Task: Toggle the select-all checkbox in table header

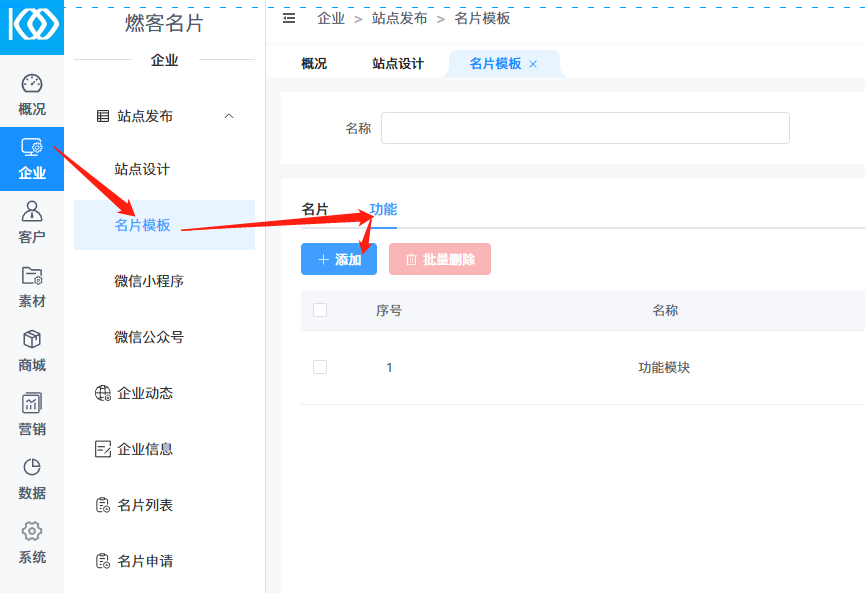Action: pyautogui.click(x=320, y=310)
